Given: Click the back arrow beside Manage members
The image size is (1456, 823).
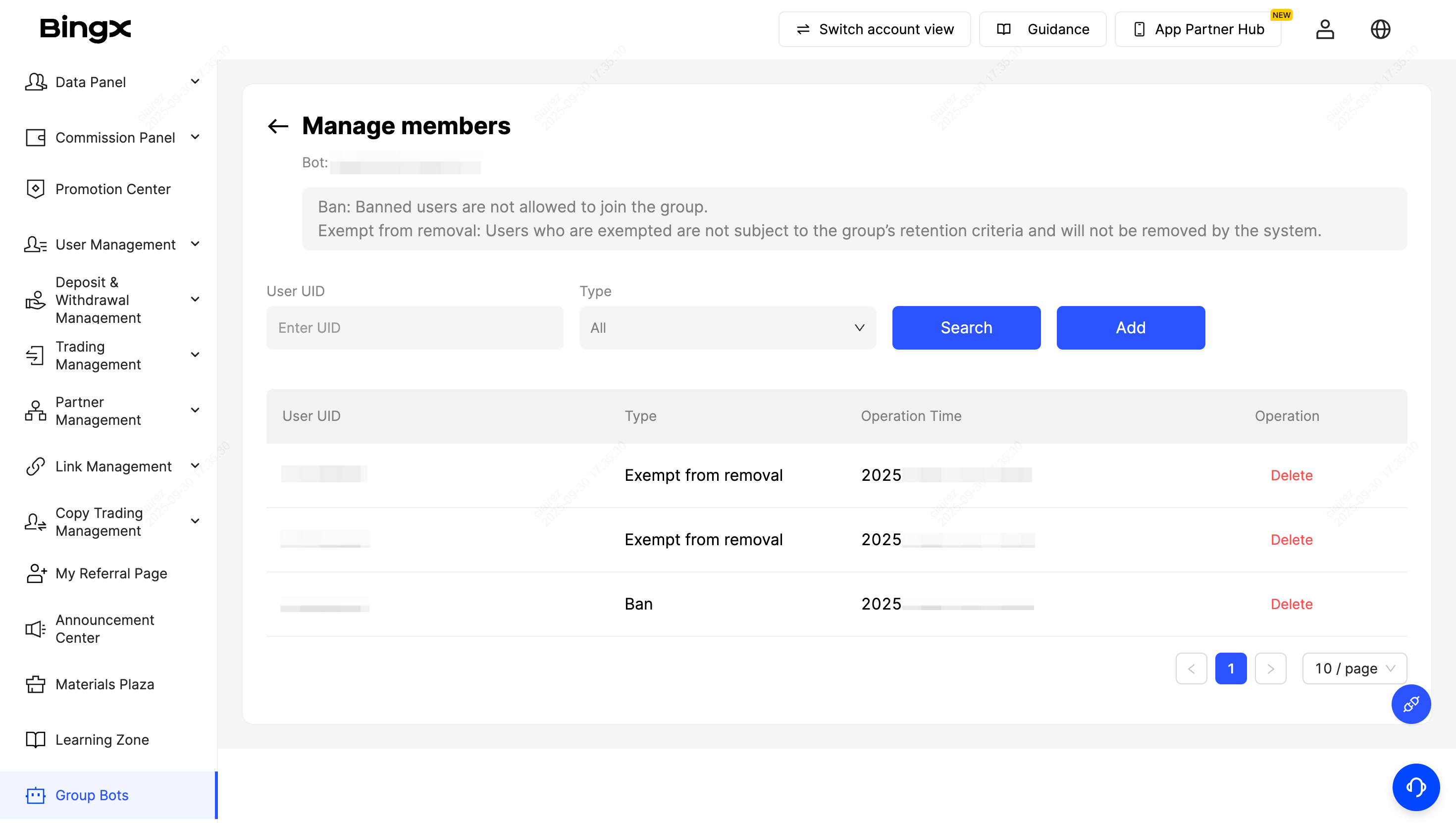Looking at the screenshot, I should (277, 126).
